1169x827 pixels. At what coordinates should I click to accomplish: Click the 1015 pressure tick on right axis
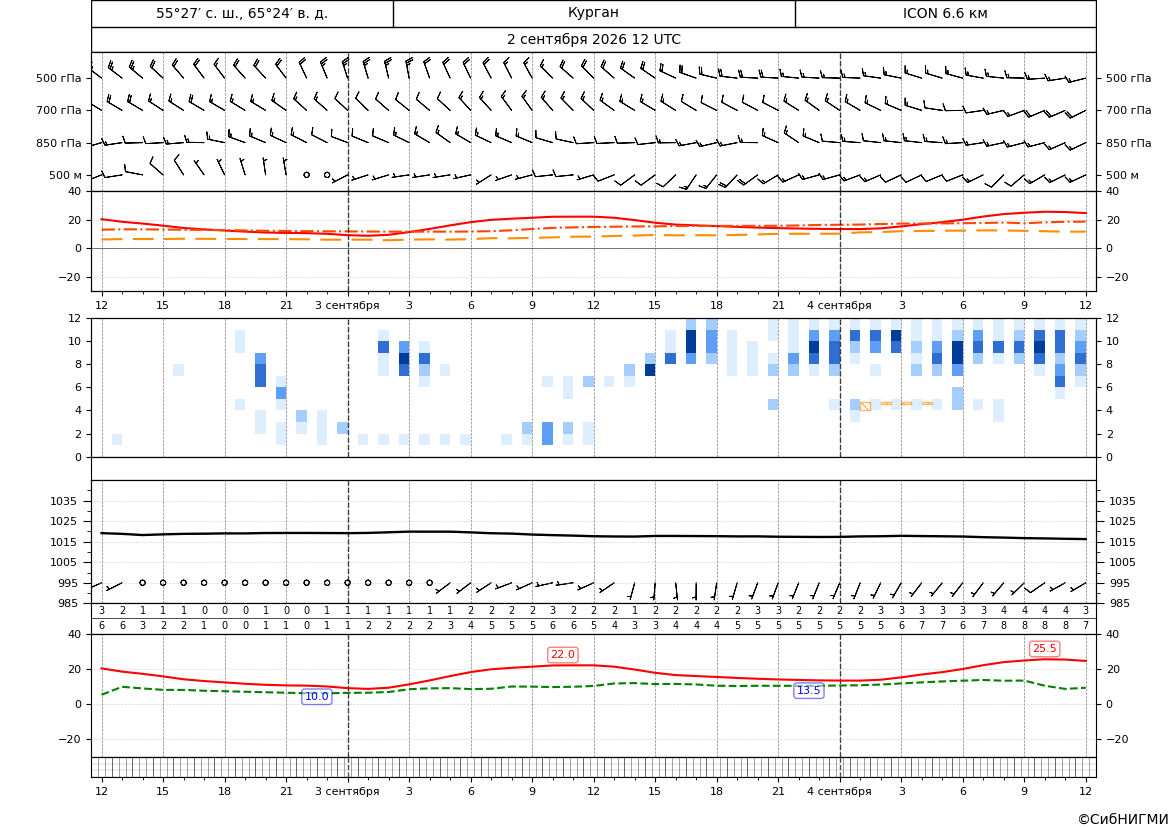coord(1123,542)
